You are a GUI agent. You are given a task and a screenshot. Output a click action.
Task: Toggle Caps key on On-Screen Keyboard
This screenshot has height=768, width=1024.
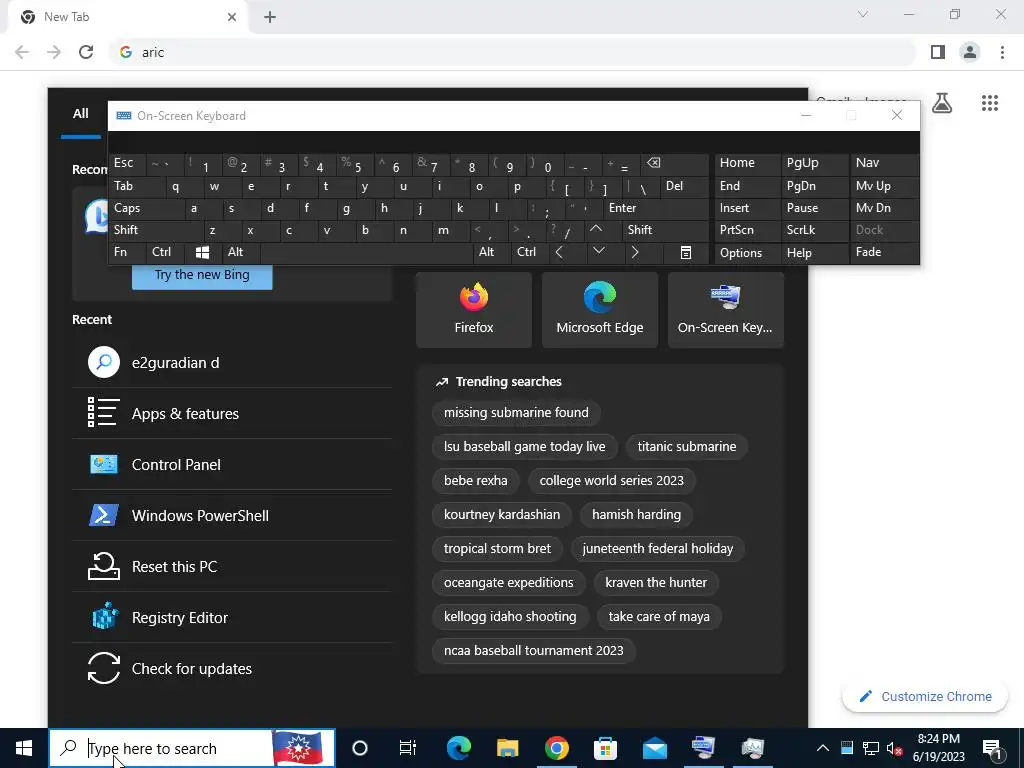click(x=146, y=208)
